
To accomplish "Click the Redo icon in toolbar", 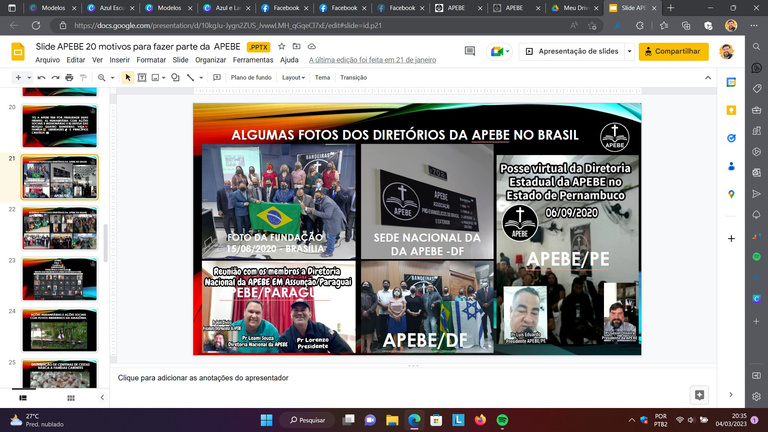I will coord(55,77).
